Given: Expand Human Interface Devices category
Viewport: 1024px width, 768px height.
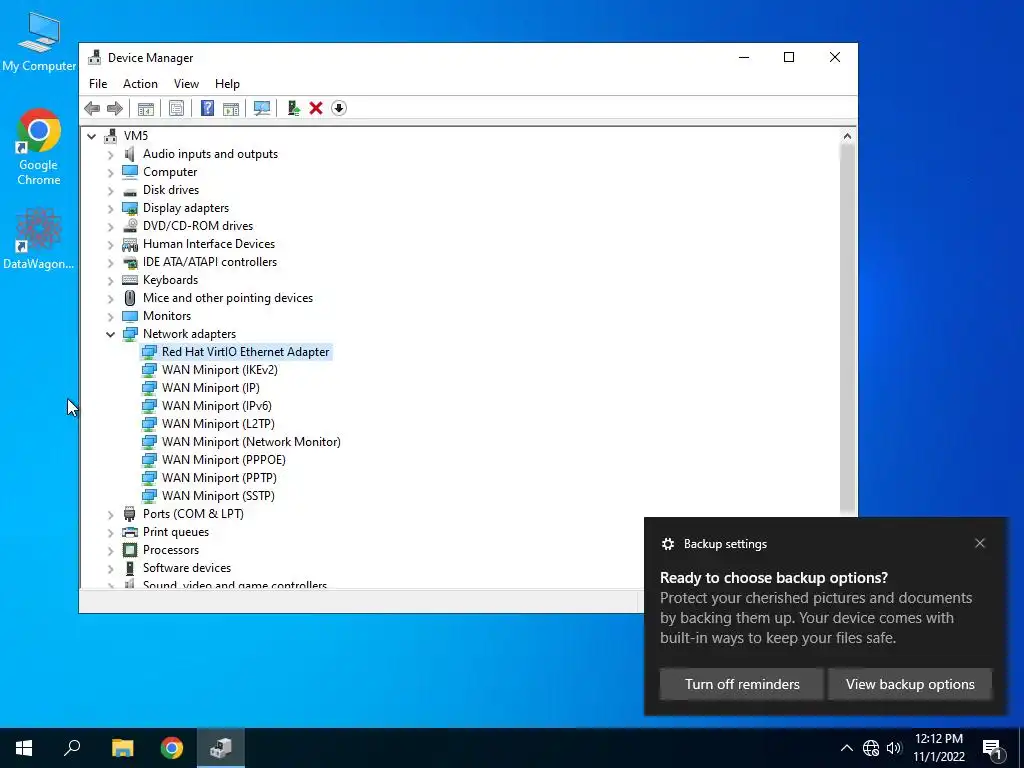Looking at the screenshot, I should 110,245.
